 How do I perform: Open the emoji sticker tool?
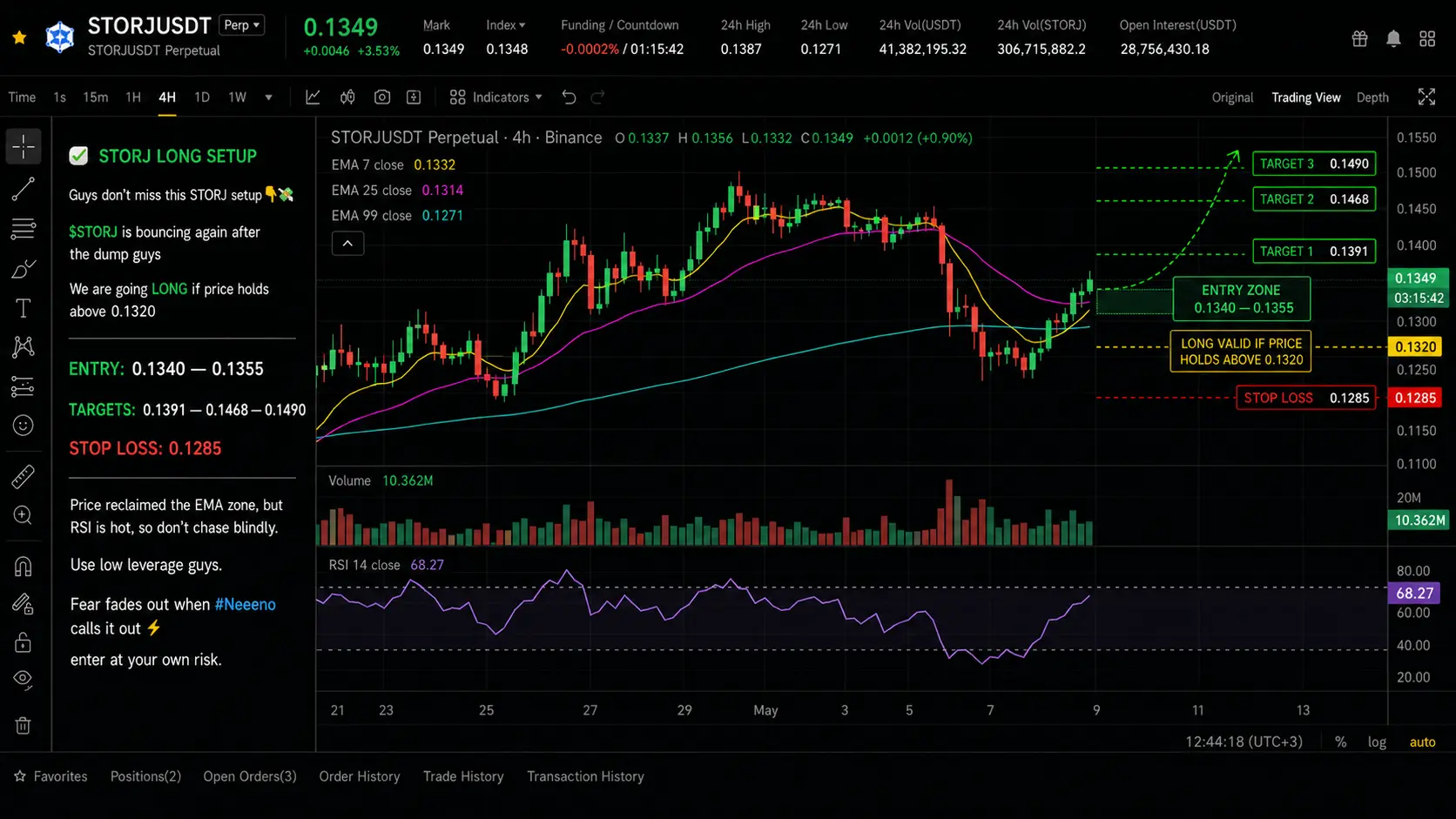pyautogui.click(x=24, y=425)
